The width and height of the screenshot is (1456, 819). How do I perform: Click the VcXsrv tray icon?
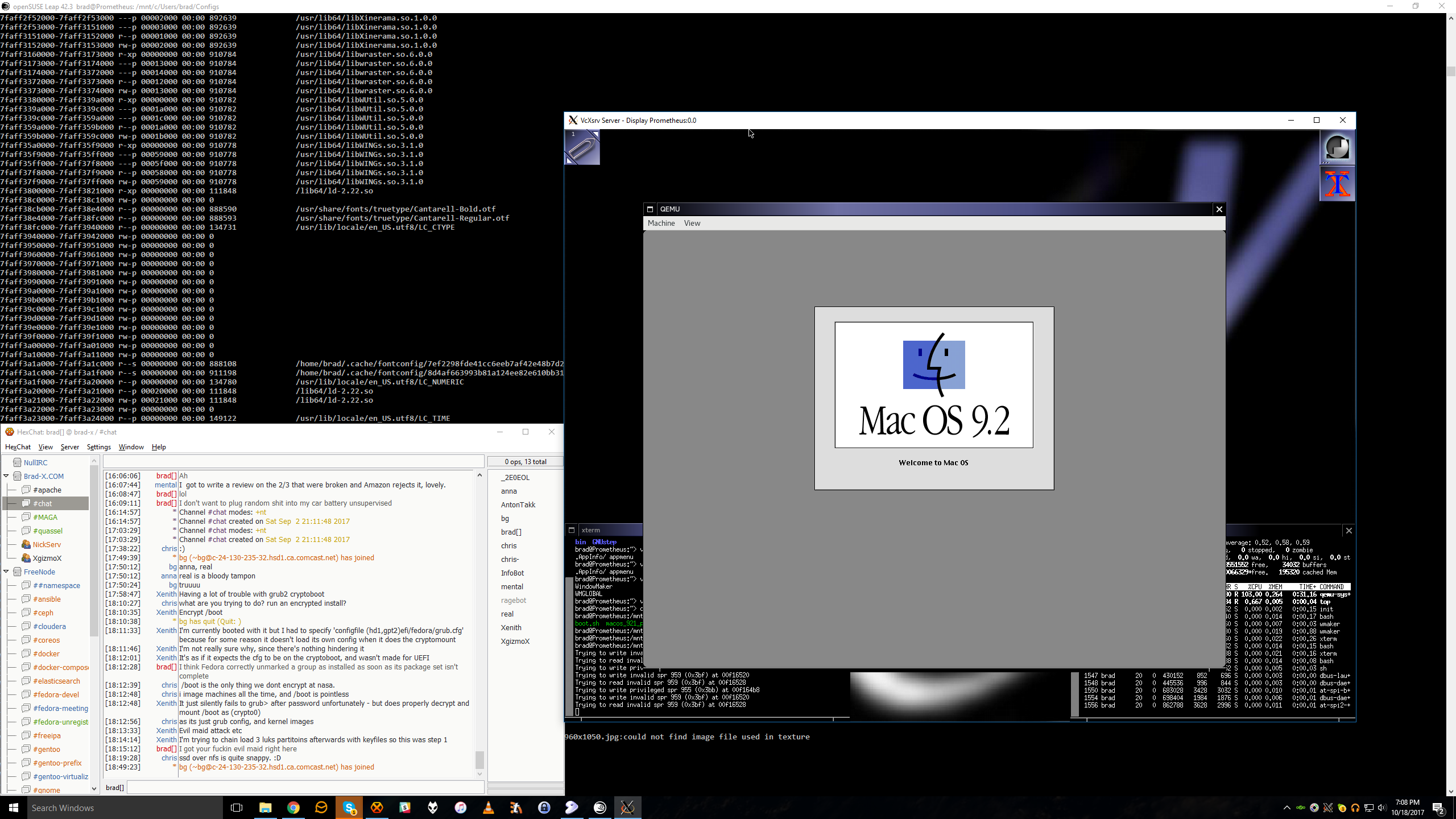point(1328,808)
